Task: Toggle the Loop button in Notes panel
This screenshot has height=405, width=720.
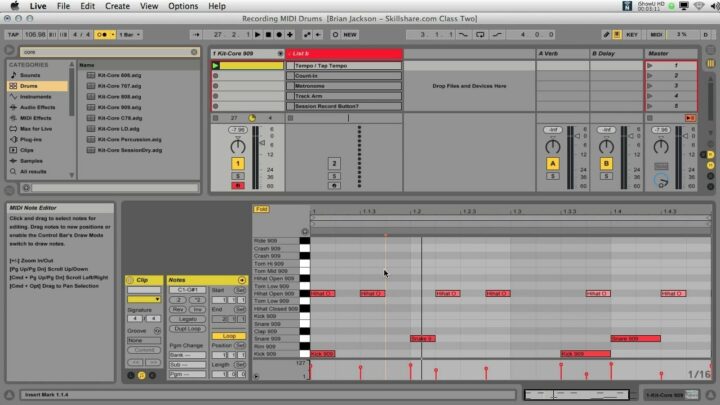Action: (x=230, y=336)
